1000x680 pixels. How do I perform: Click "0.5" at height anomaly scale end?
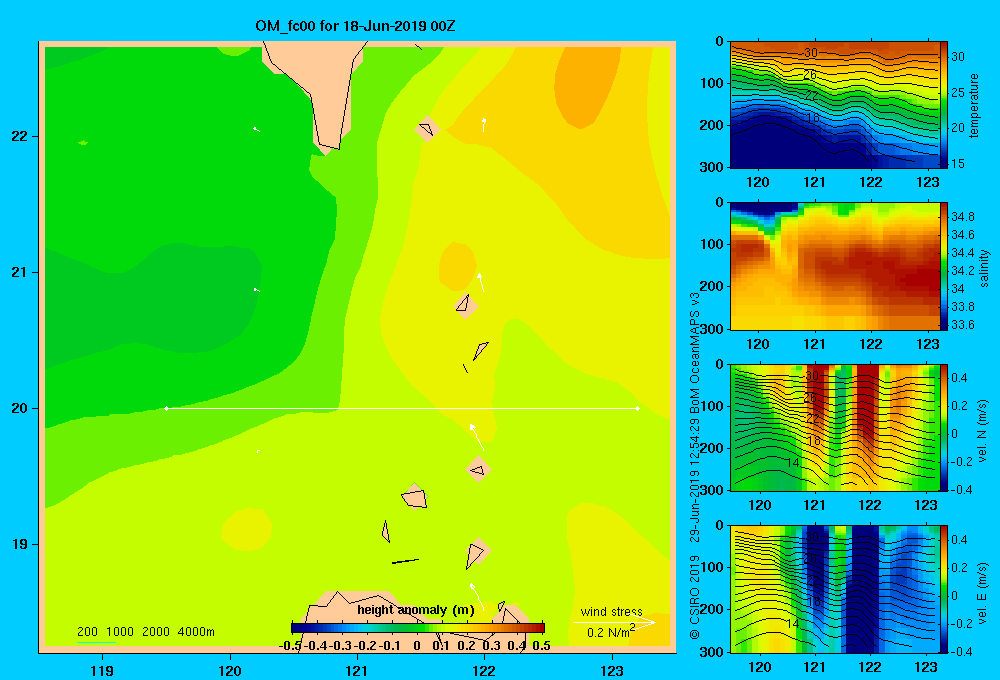coord(541,646)
